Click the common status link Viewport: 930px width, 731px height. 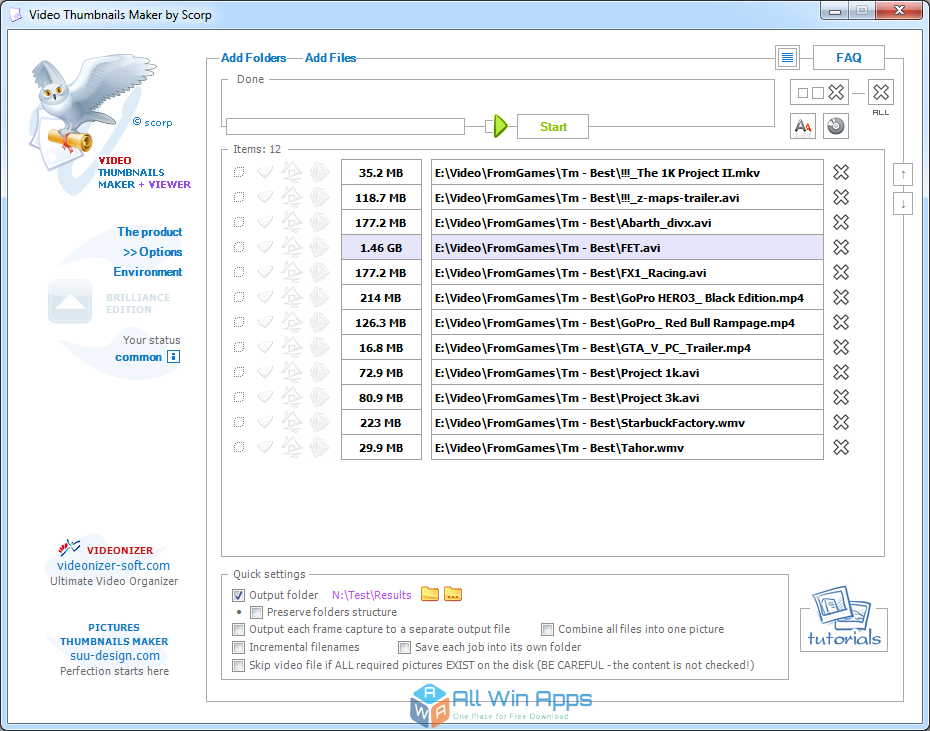[138, 357]
